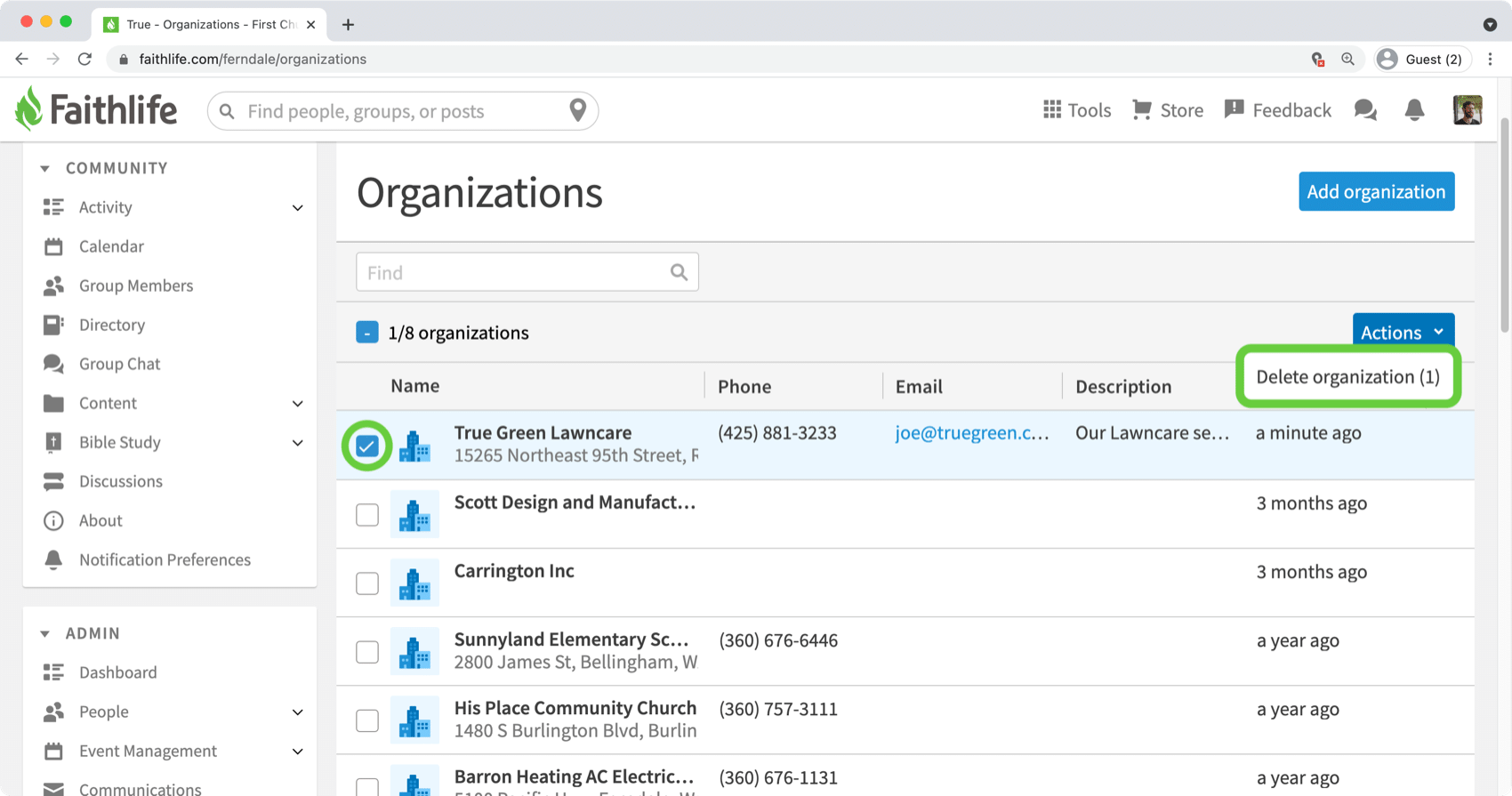The image size is (1512, 796).
Task: Open the Faithlife home logo
Action: [96, 109]
